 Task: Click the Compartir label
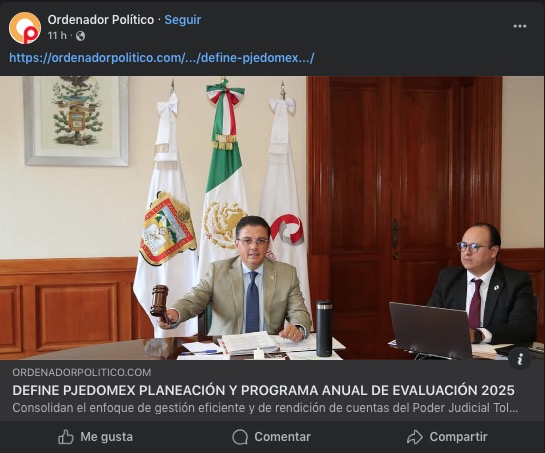(x=458, y=437)
